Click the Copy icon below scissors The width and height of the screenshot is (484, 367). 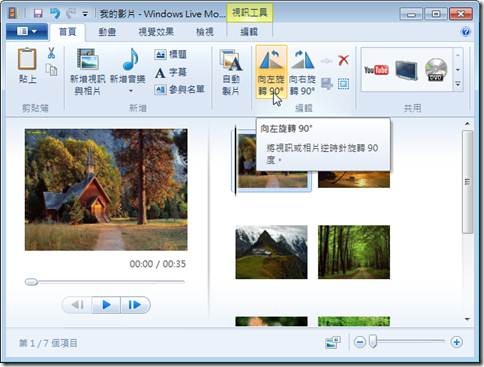click(x=51, y=70)
